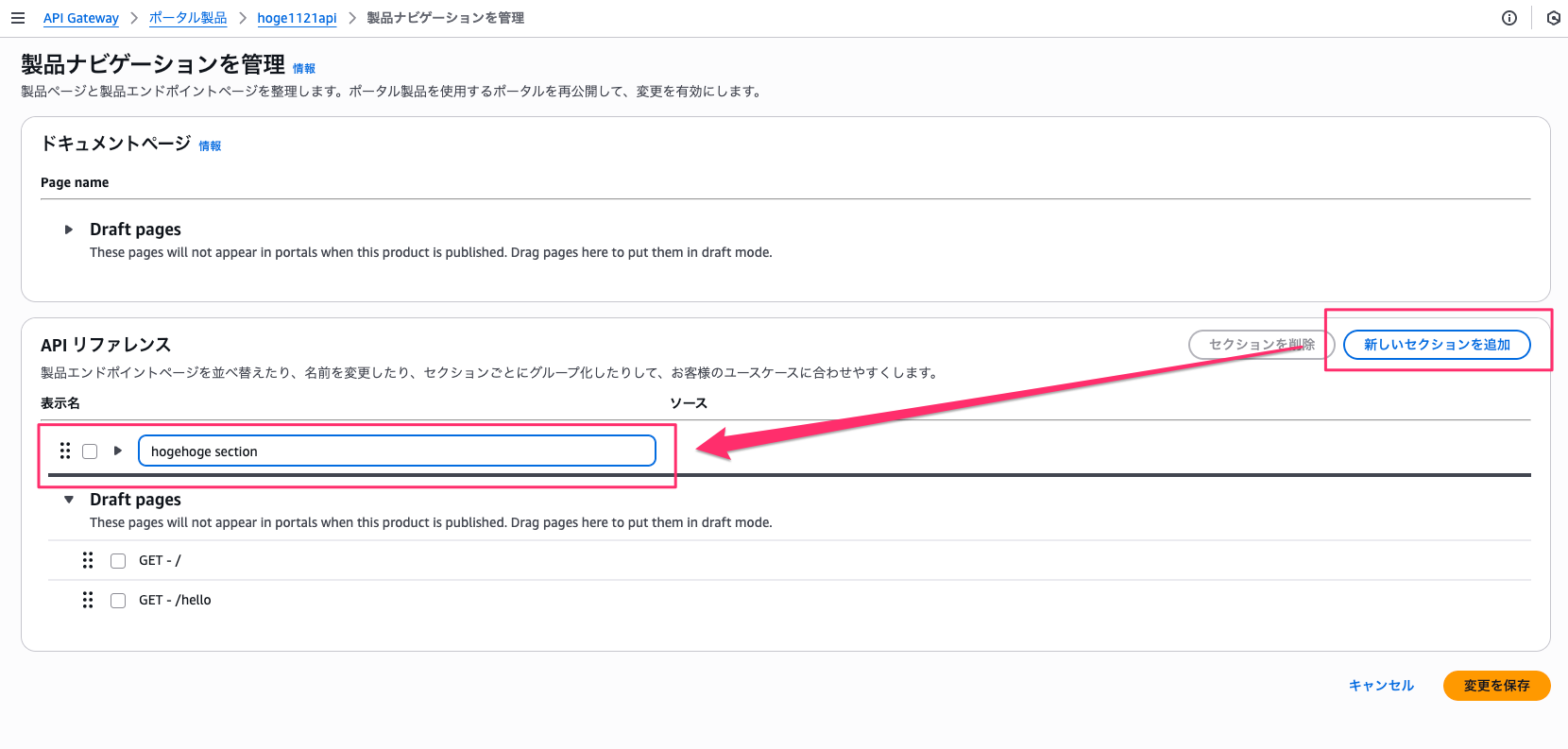
Task: Click the hogehoge section name field
Action: click(397, 451)
